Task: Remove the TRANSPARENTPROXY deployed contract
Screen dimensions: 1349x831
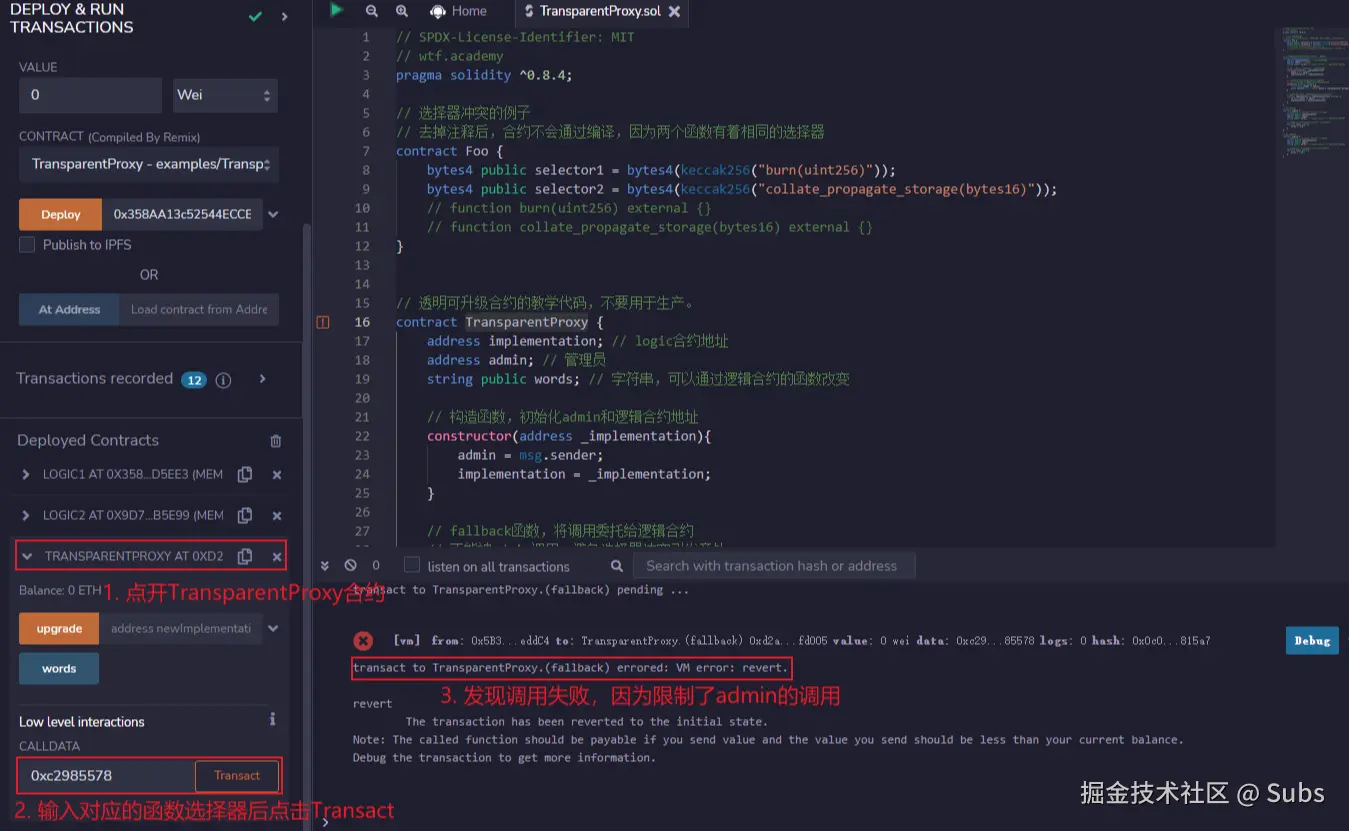Action: tap(277, 556)
